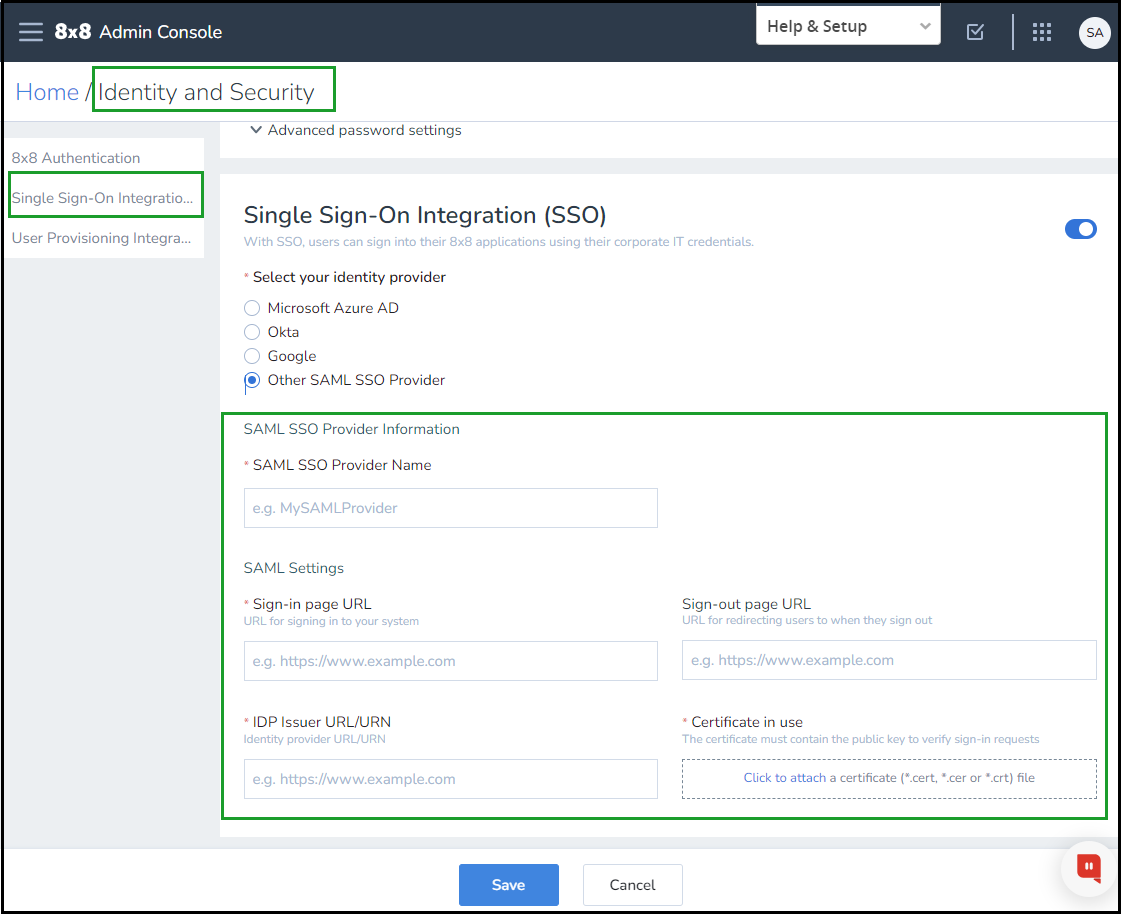Screen dimensions: 1121x914
Task: Click to attach a certificate file
Action: click(x=889, y=778)
